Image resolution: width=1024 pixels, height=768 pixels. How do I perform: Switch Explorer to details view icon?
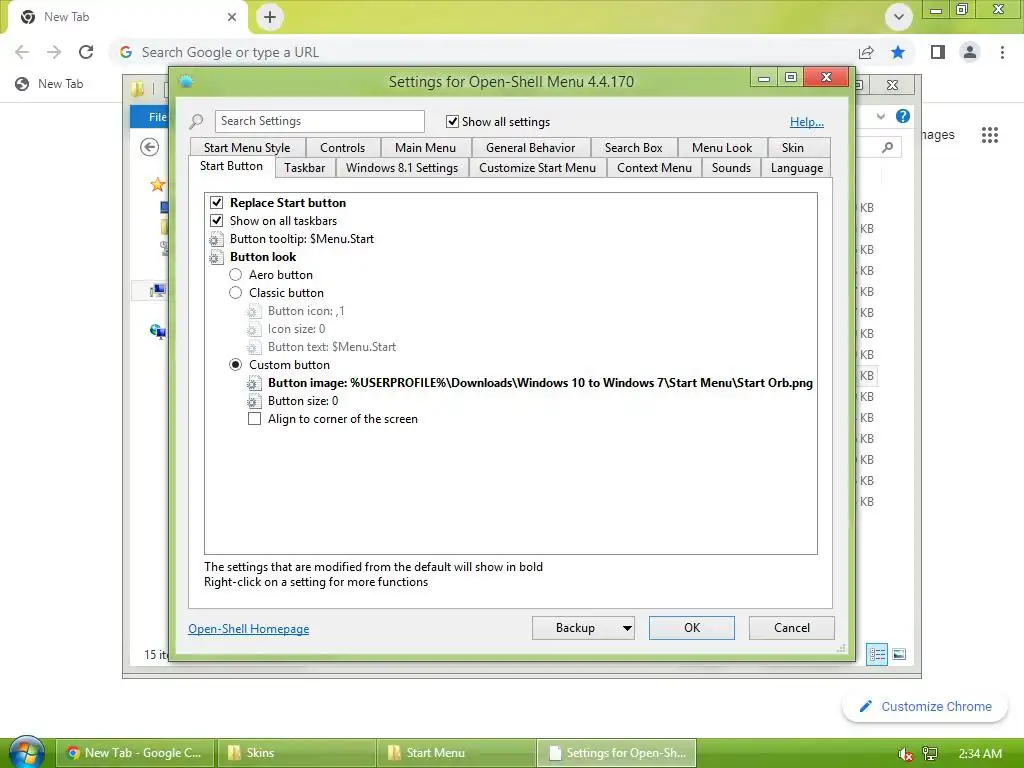877,654
